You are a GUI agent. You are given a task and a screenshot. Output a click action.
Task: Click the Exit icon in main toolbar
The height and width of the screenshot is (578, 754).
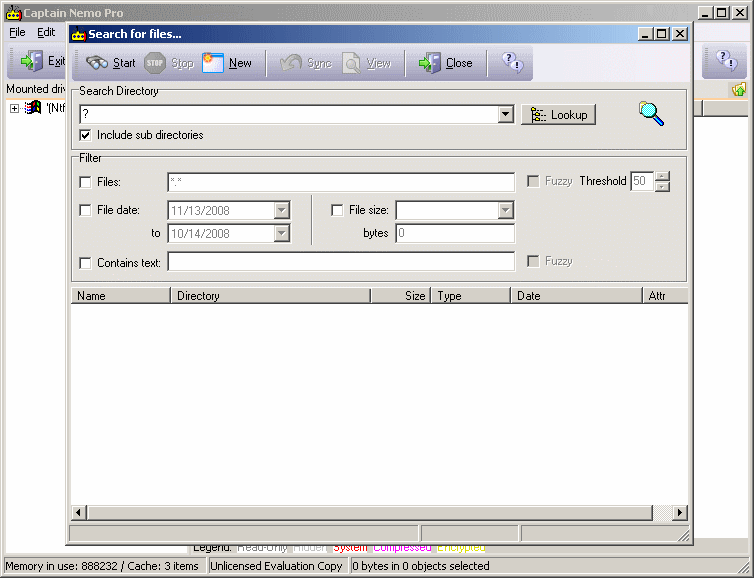click(x=32, y=62)
